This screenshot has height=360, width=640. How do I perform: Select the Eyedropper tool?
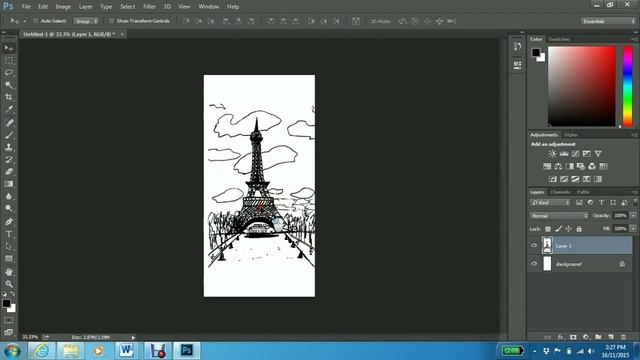pos(9,109)
